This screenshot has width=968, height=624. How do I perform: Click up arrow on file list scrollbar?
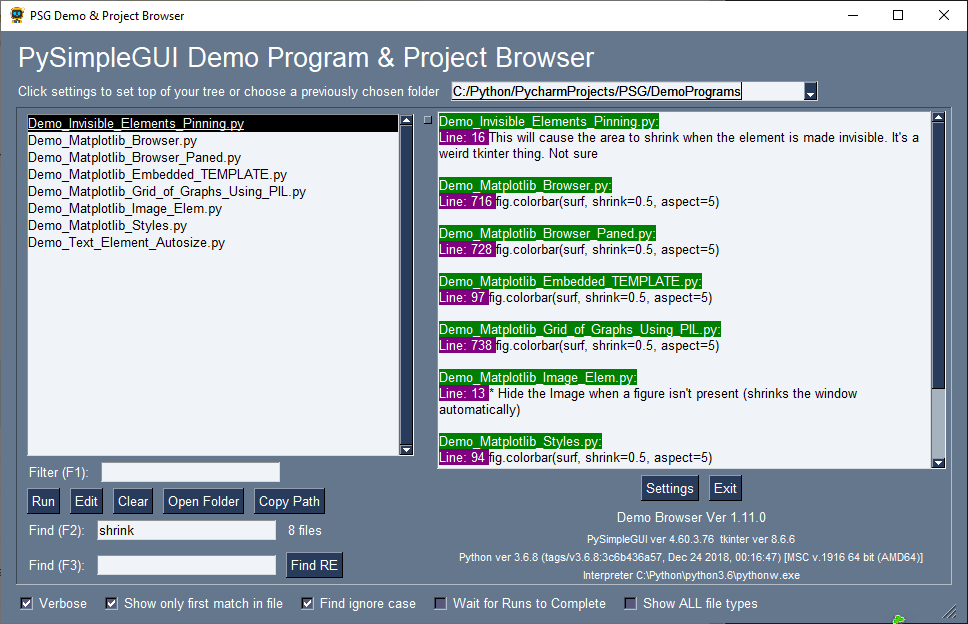[408, 120]
